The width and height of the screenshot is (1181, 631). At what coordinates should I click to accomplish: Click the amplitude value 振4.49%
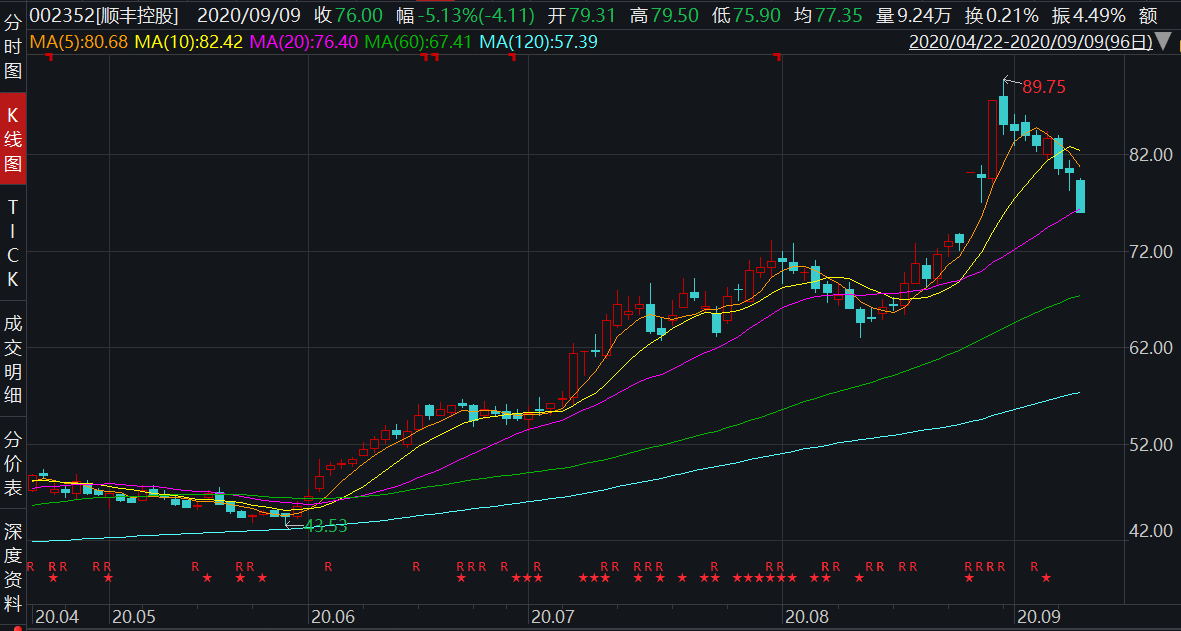pyautogui.click(x=1088, y=15)
